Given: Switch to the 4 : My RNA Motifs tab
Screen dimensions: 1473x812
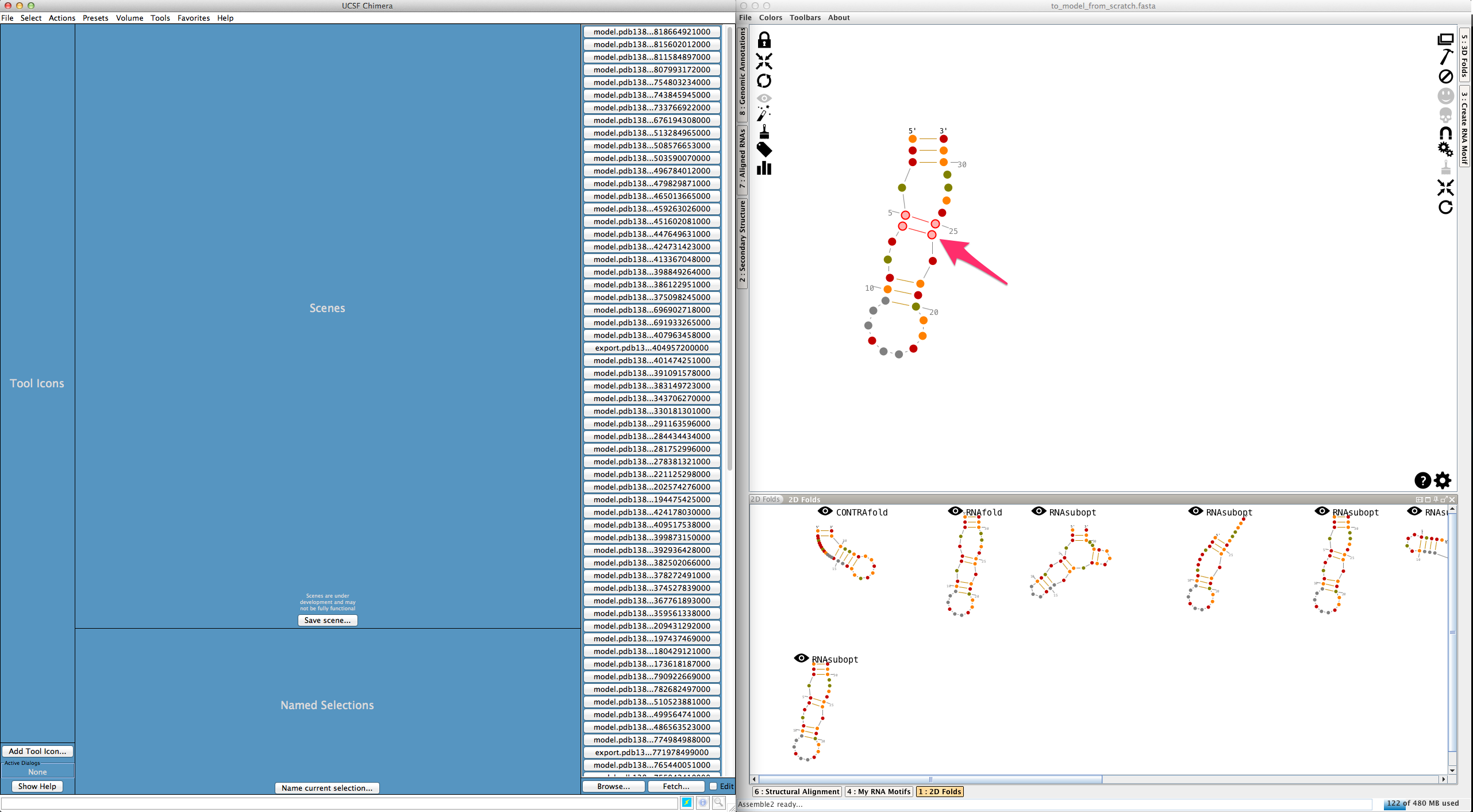Looking at the screenshot, I should 879,791.
